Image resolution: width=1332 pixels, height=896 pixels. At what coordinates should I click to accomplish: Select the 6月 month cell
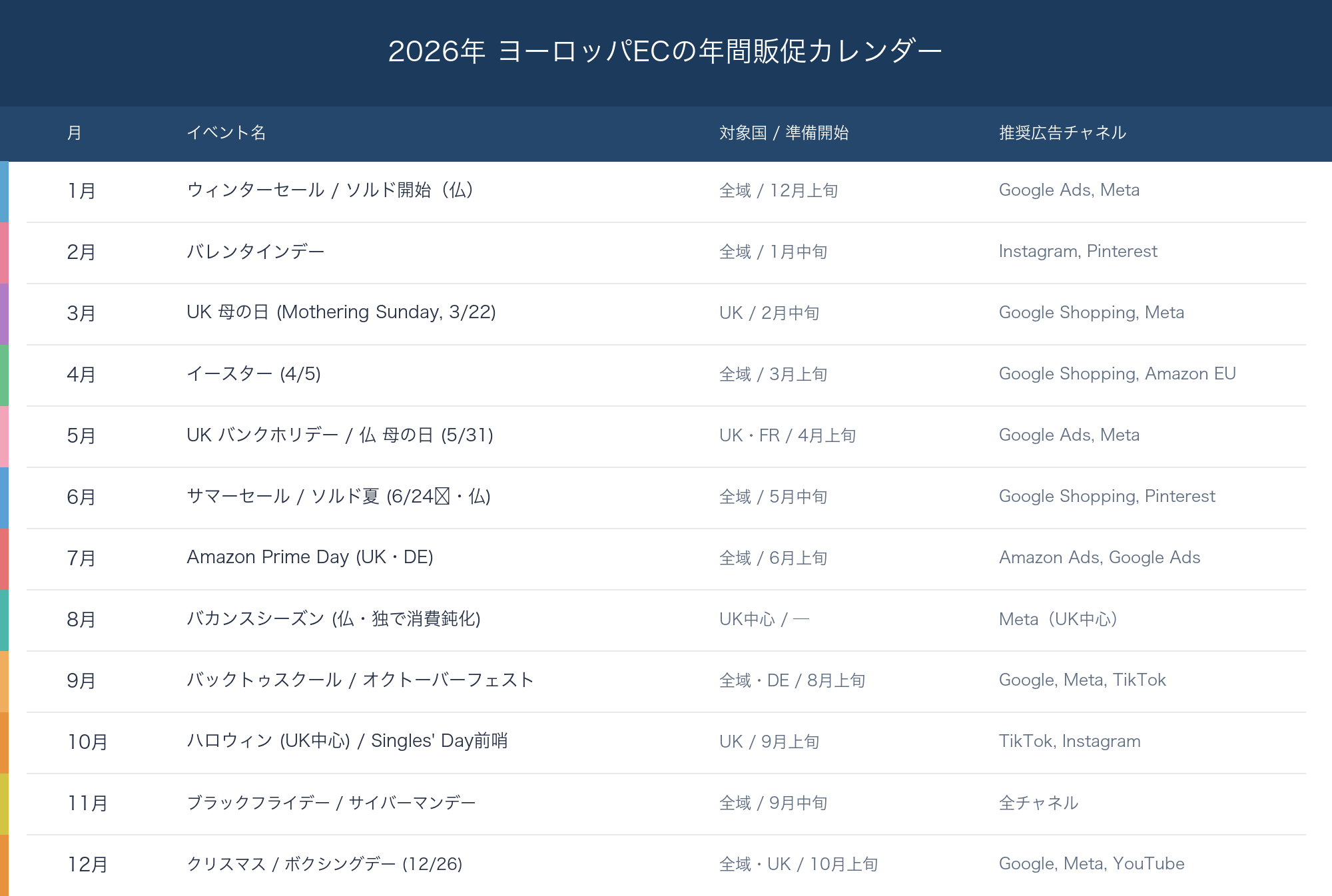pos(81,497)
